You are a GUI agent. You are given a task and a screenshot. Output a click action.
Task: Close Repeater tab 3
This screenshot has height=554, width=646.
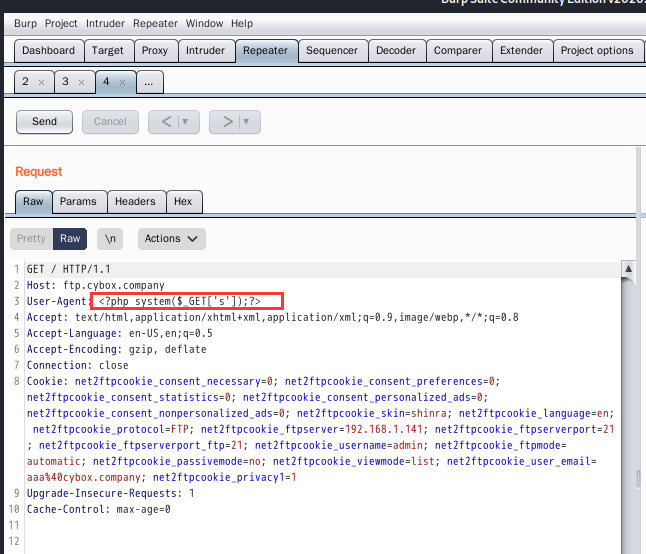[x=81, y=82]
